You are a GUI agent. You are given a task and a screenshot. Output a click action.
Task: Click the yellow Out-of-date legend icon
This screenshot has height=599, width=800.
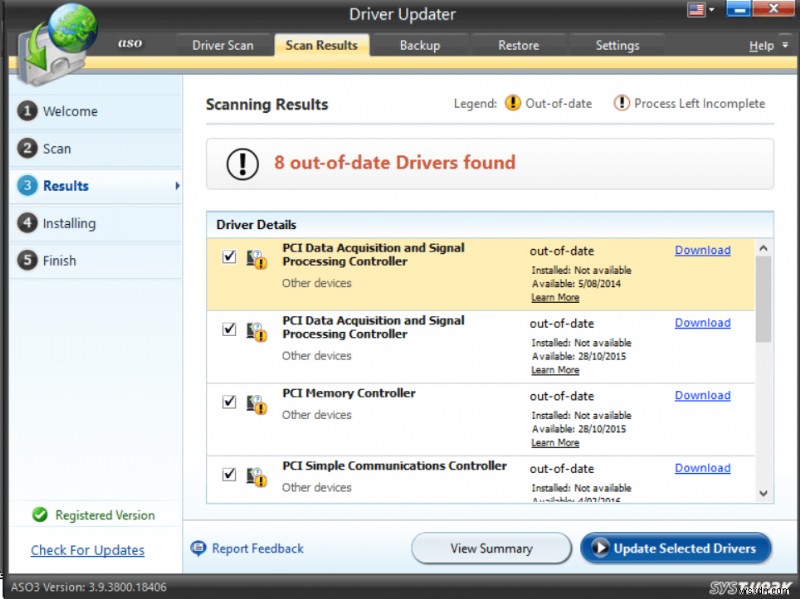point(513,103)
